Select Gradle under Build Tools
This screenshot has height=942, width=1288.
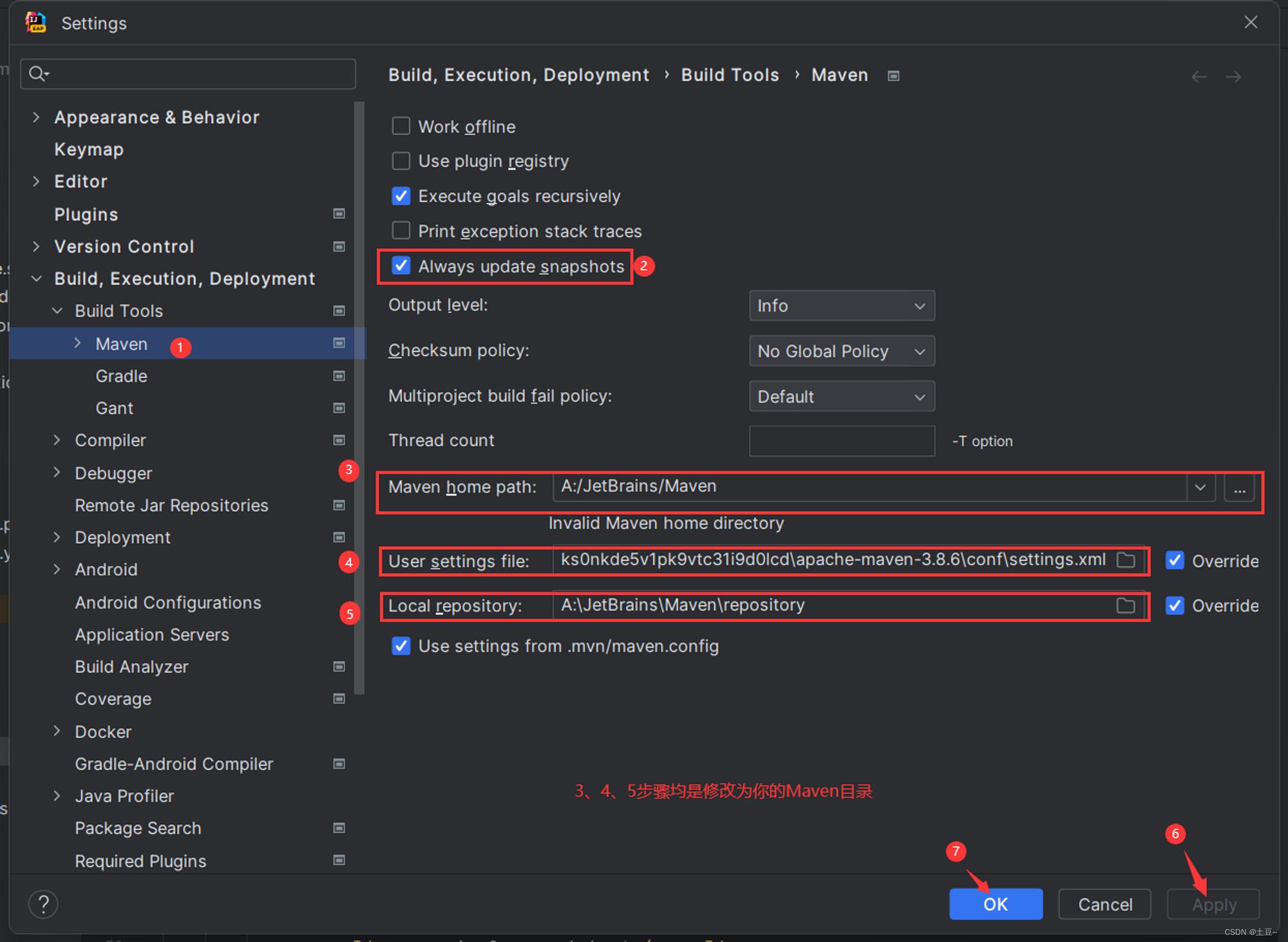[122, 376]
